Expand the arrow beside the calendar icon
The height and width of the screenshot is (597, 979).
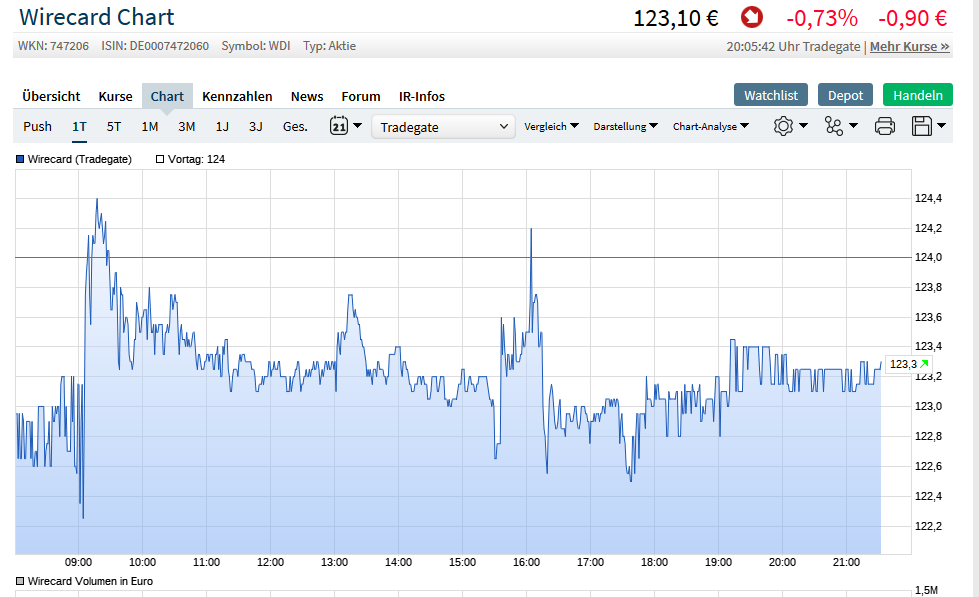click(358, 126)
